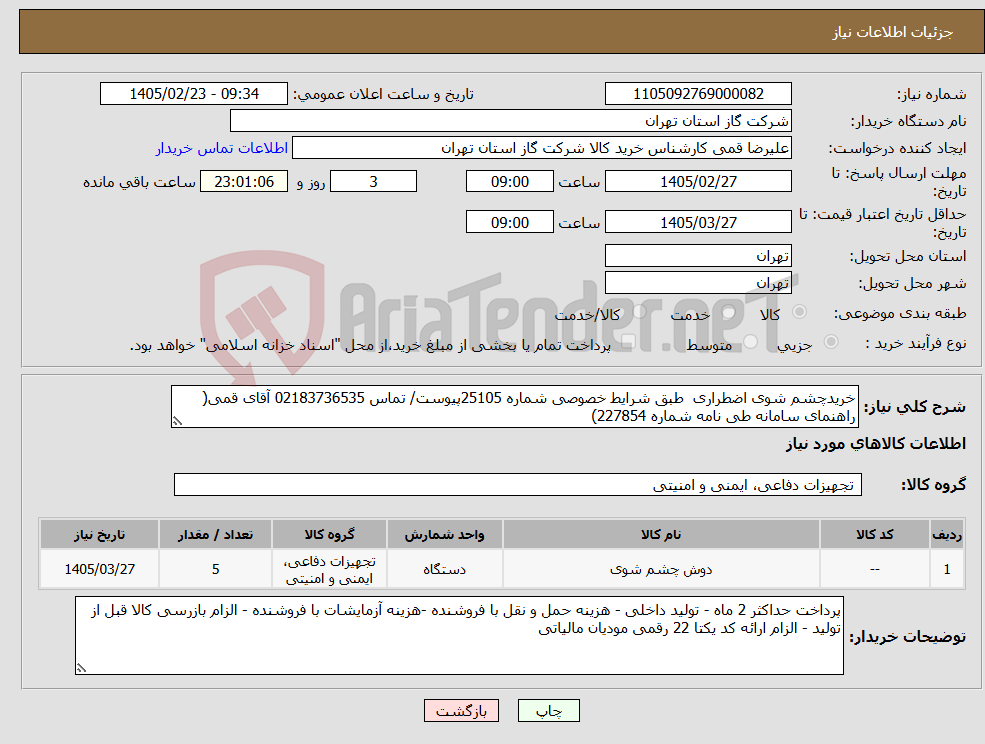Screen dimensions: 985x744
Task: Click price validity date 1405/03/27 field
Action: pyautogui.click(x=698, y=222)
